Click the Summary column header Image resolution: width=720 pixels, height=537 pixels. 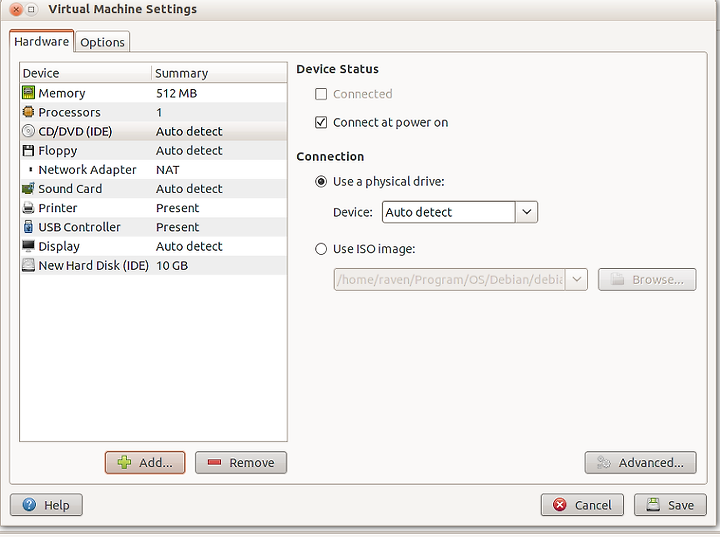pyautogui.click(x=219, y=73)
